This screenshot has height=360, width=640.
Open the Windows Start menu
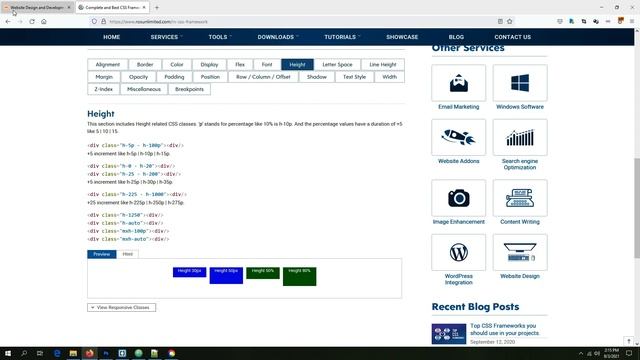[8, 353]
